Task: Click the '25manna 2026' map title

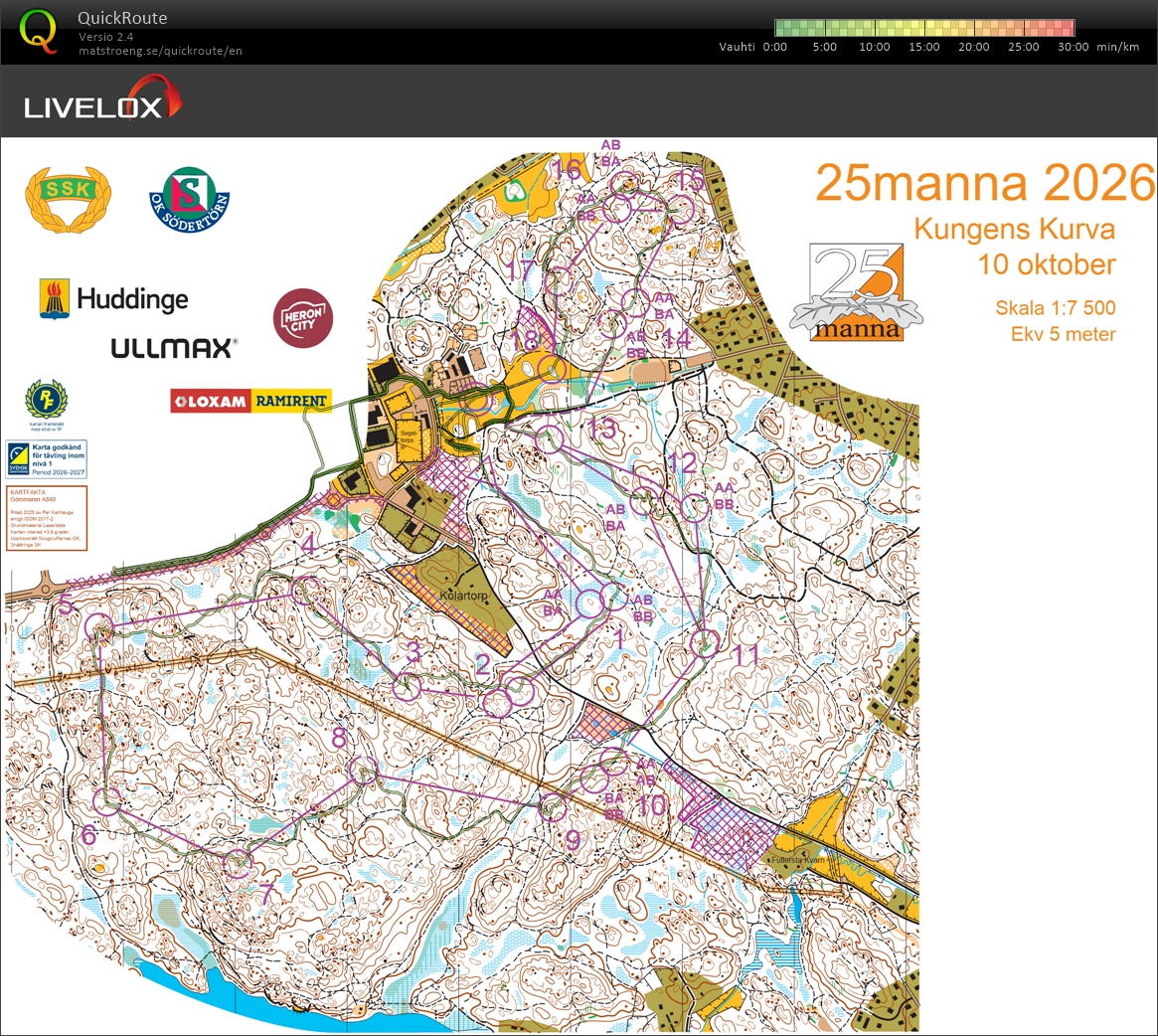Action: (985, 183)
